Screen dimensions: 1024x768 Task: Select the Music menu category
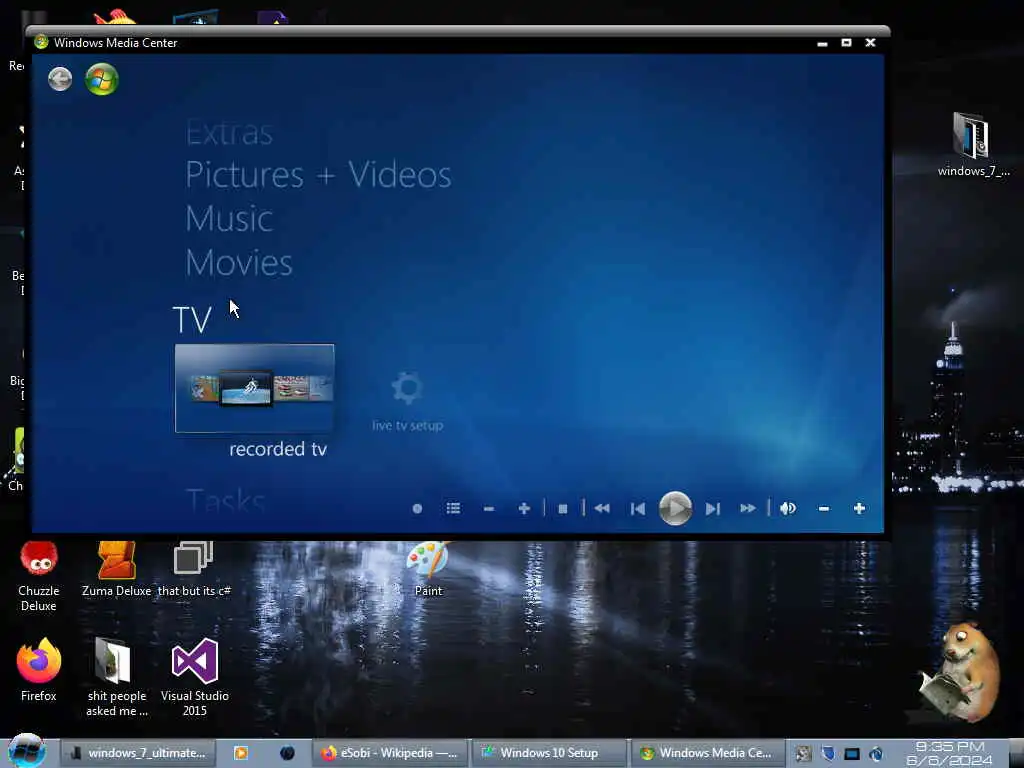click(x=229, y=219)
